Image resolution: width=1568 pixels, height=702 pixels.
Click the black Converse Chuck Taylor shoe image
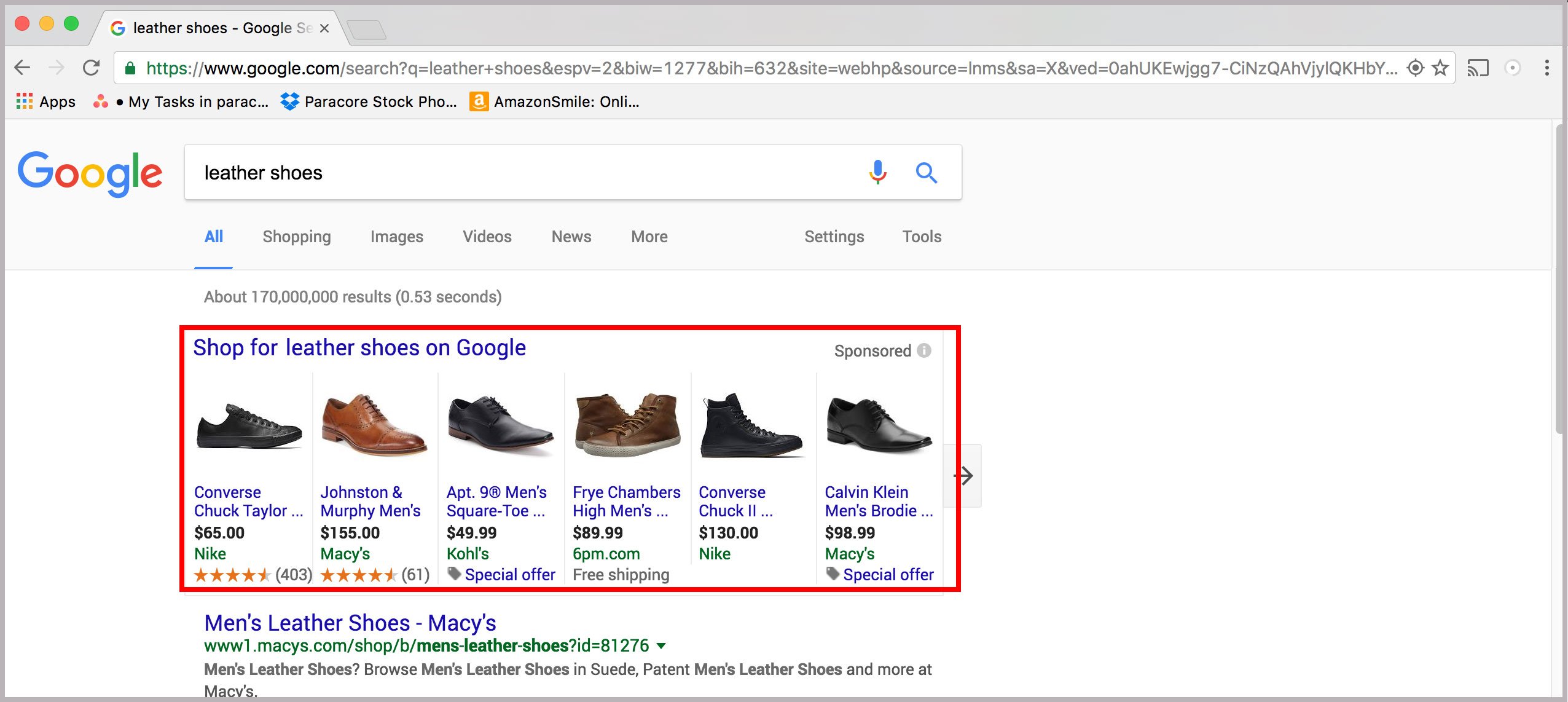(x=249, y=425)
